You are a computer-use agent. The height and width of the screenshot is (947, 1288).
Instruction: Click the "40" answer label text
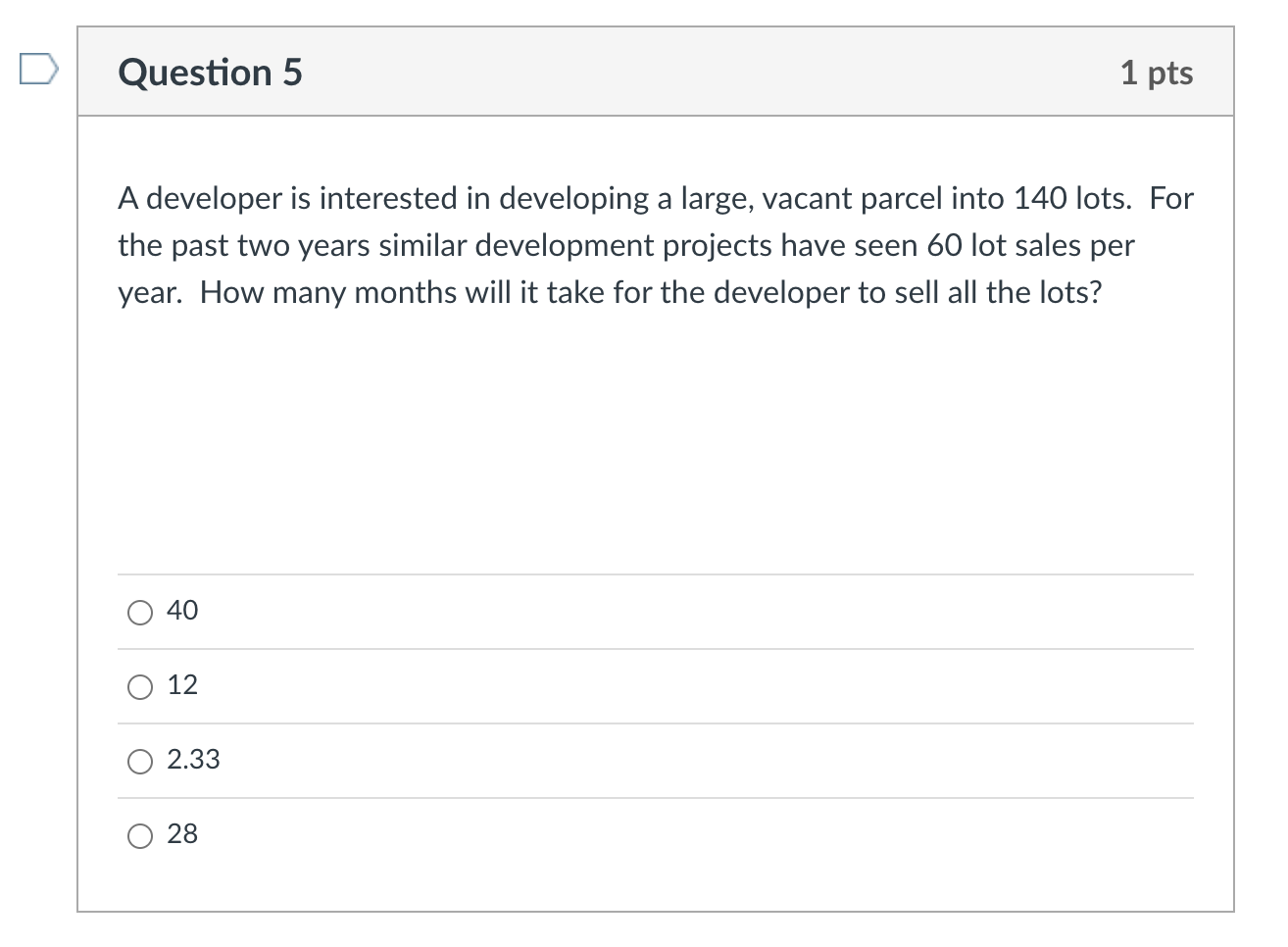(182, 611)
